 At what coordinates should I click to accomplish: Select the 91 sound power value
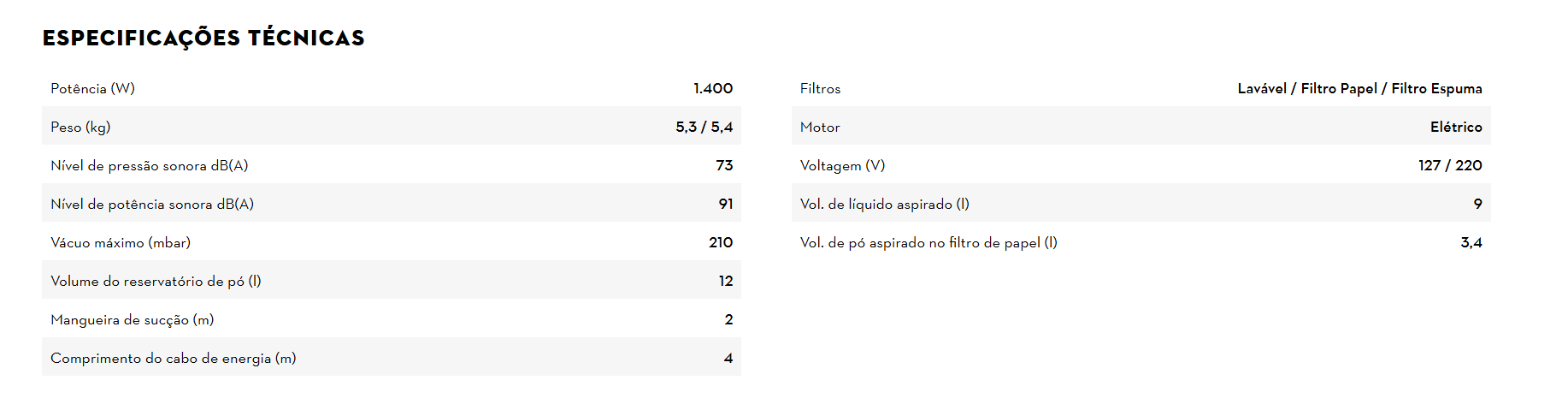pyautogui.click(x=725, y=204)
